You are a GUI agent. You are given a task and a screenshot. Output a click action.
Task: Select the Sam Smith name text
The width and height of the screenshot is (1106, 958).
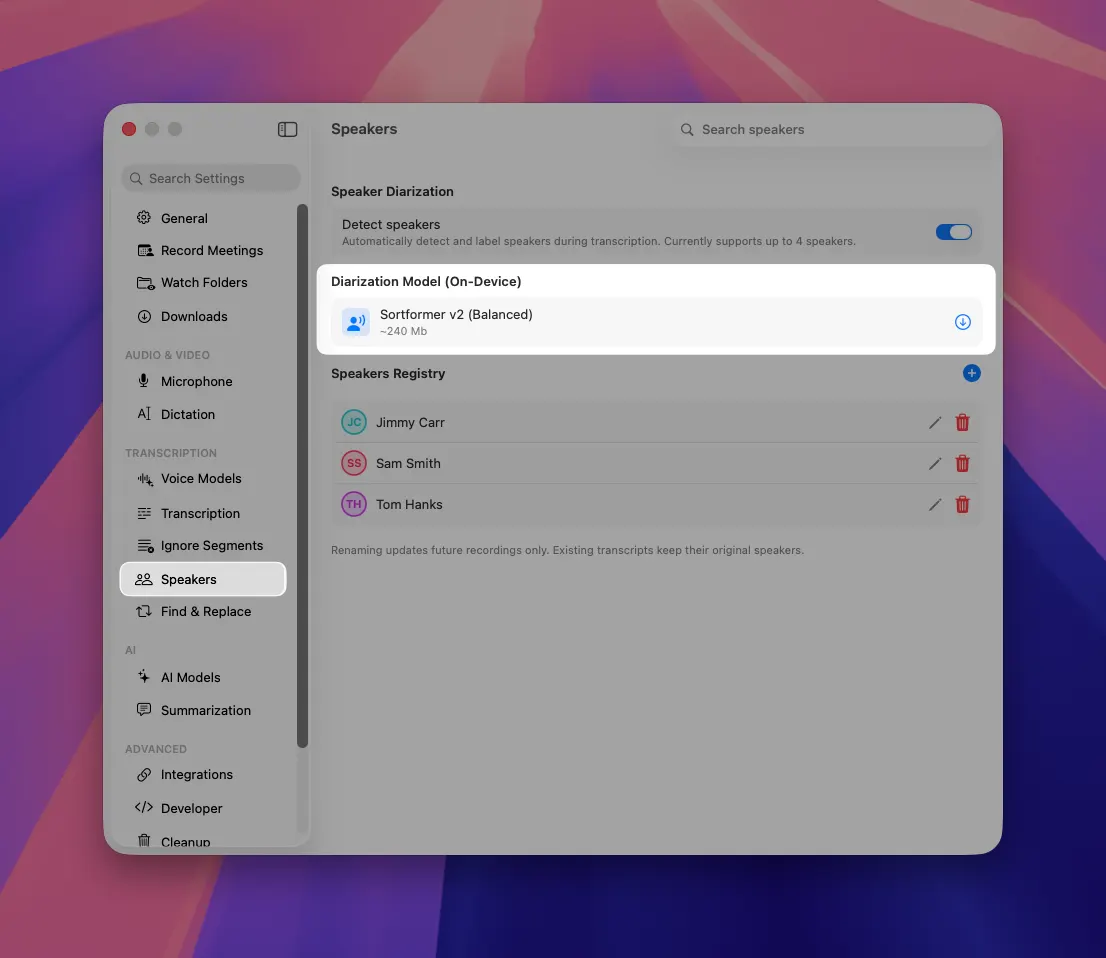(x=408, y=463)
